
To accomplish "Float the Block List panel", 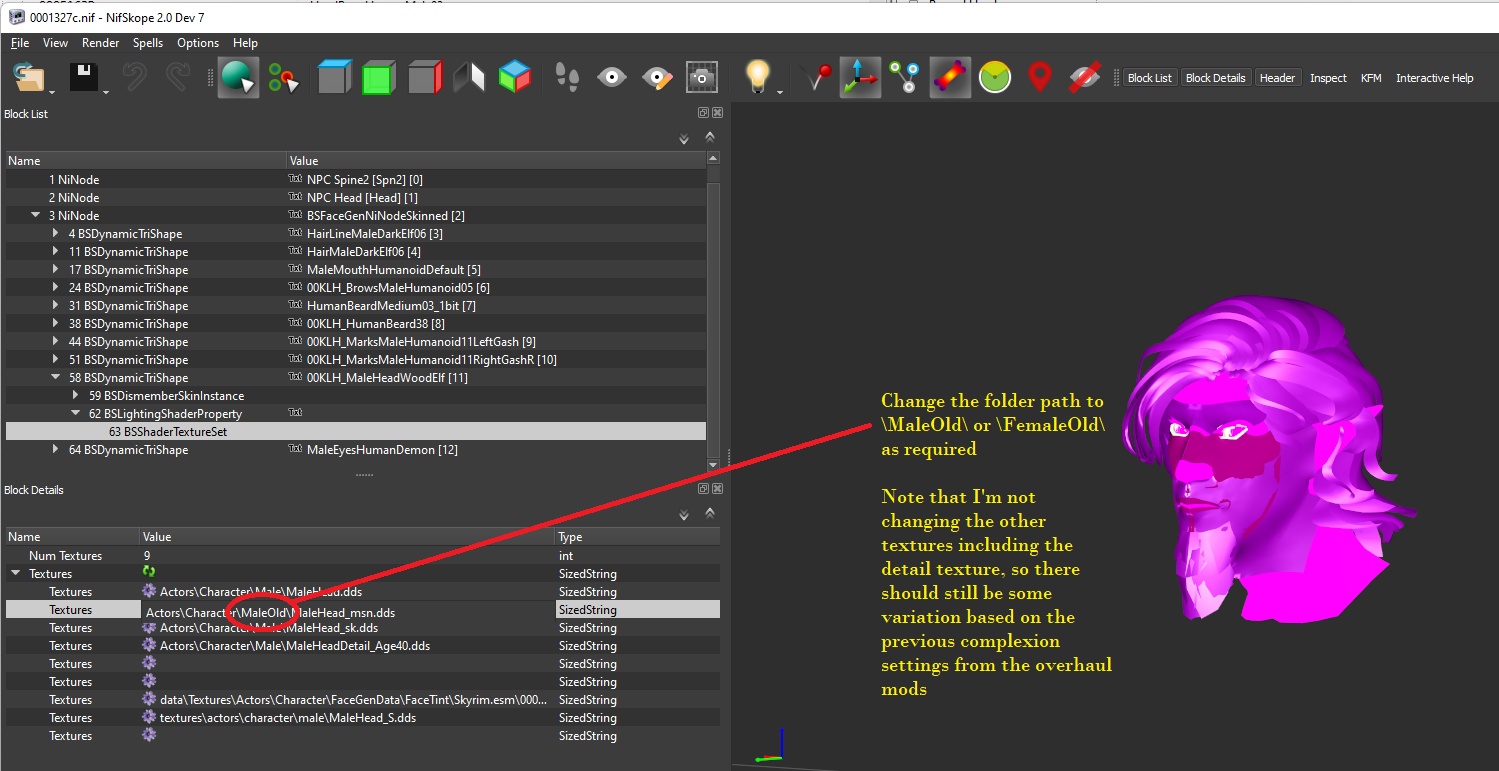I will click(703, 113).
